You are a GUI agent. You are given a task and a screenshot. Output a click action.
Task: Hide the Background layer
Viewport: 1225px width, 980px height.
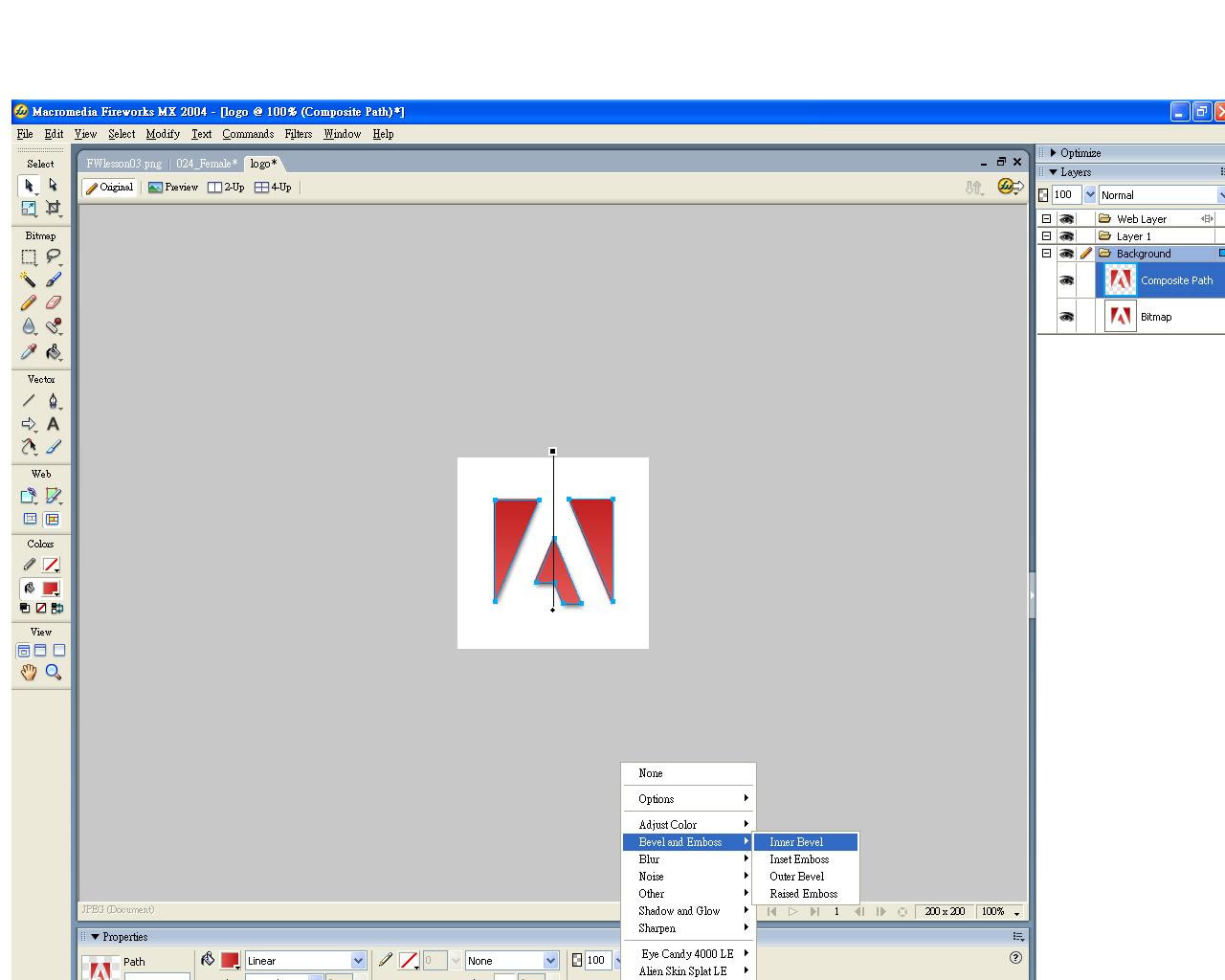(1066, 254)
